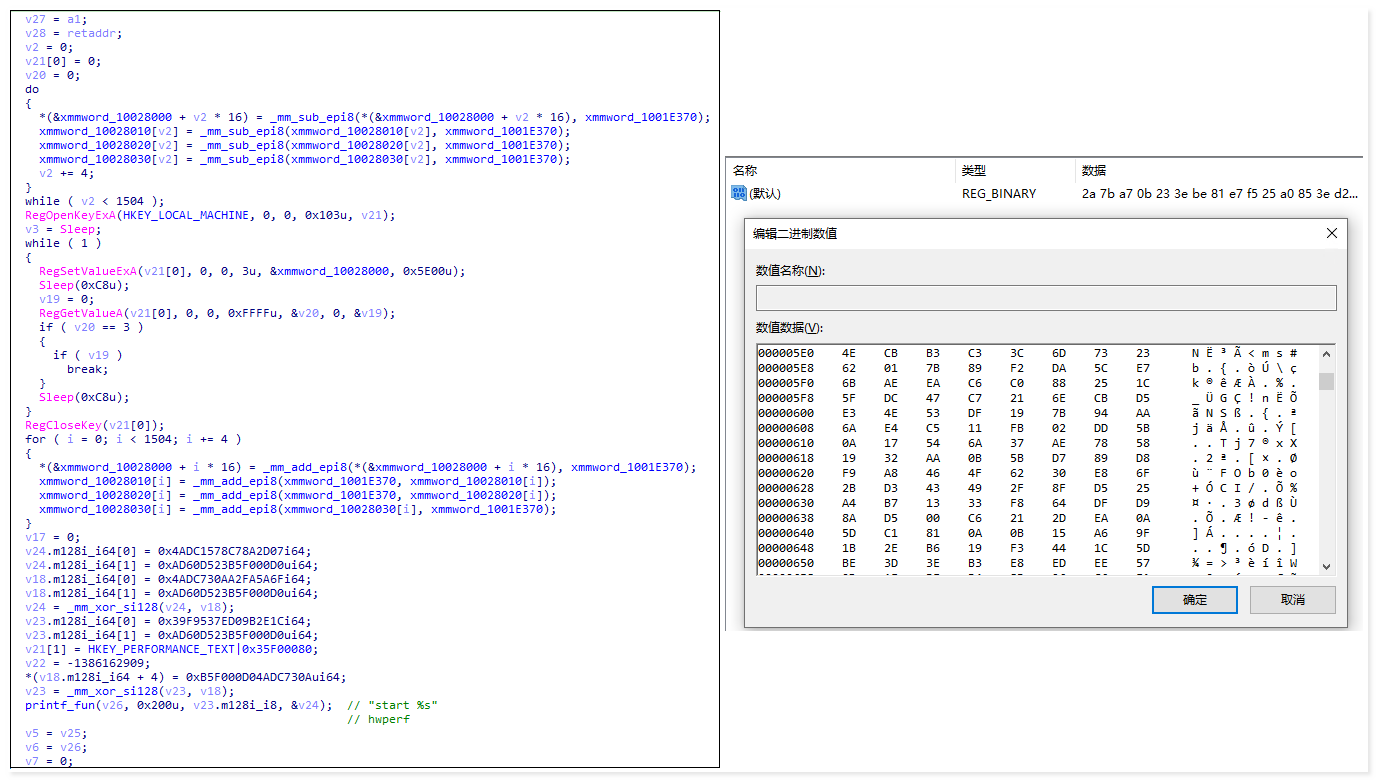1376x780 pixels.
Task: Click the RegOpenKeyExA call in code
Action: [211, 215]
